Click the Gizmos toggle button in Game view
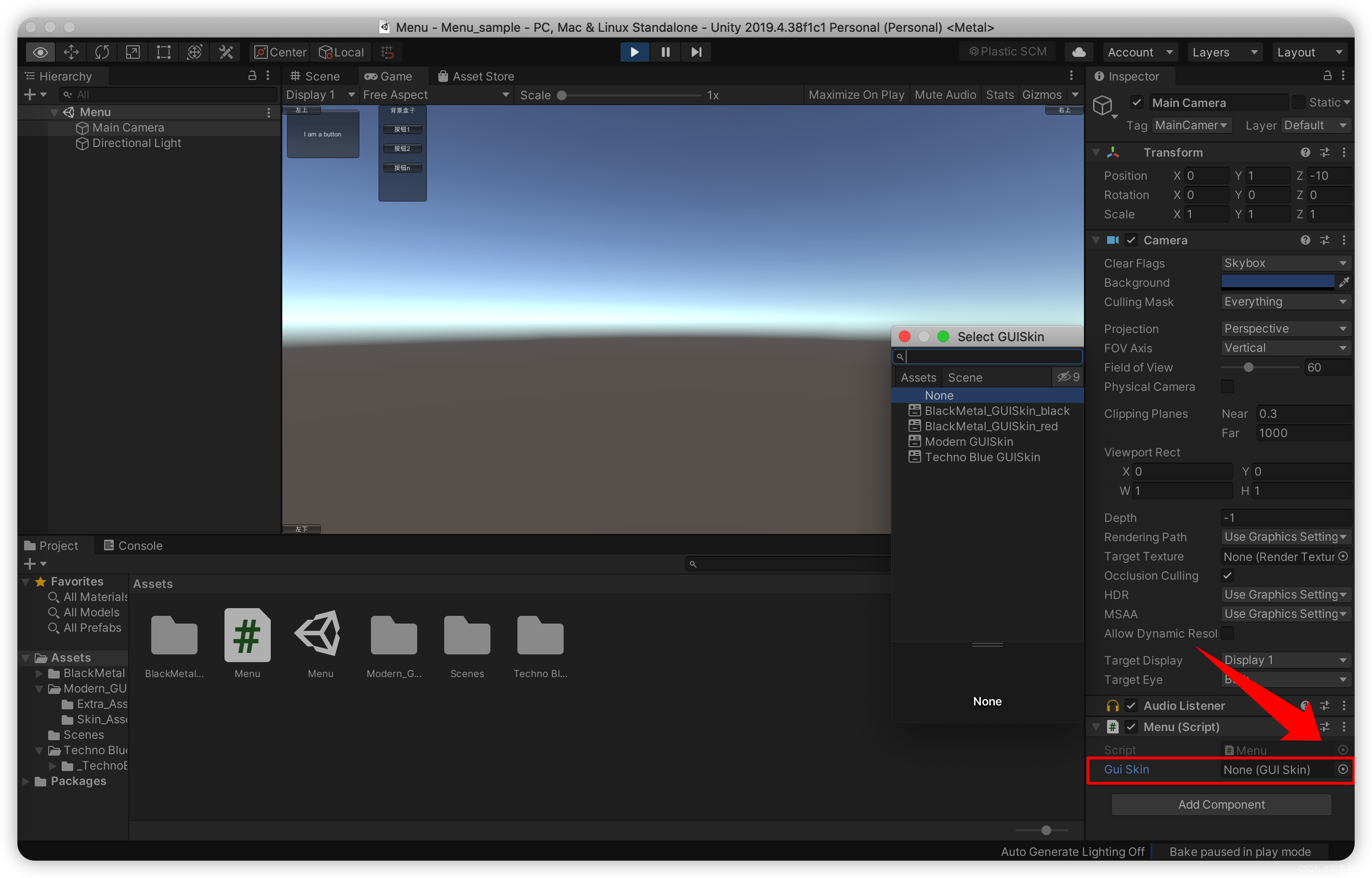This screenshot has width=1372, height=878. pyautogui.click(x=1043, y=93)
